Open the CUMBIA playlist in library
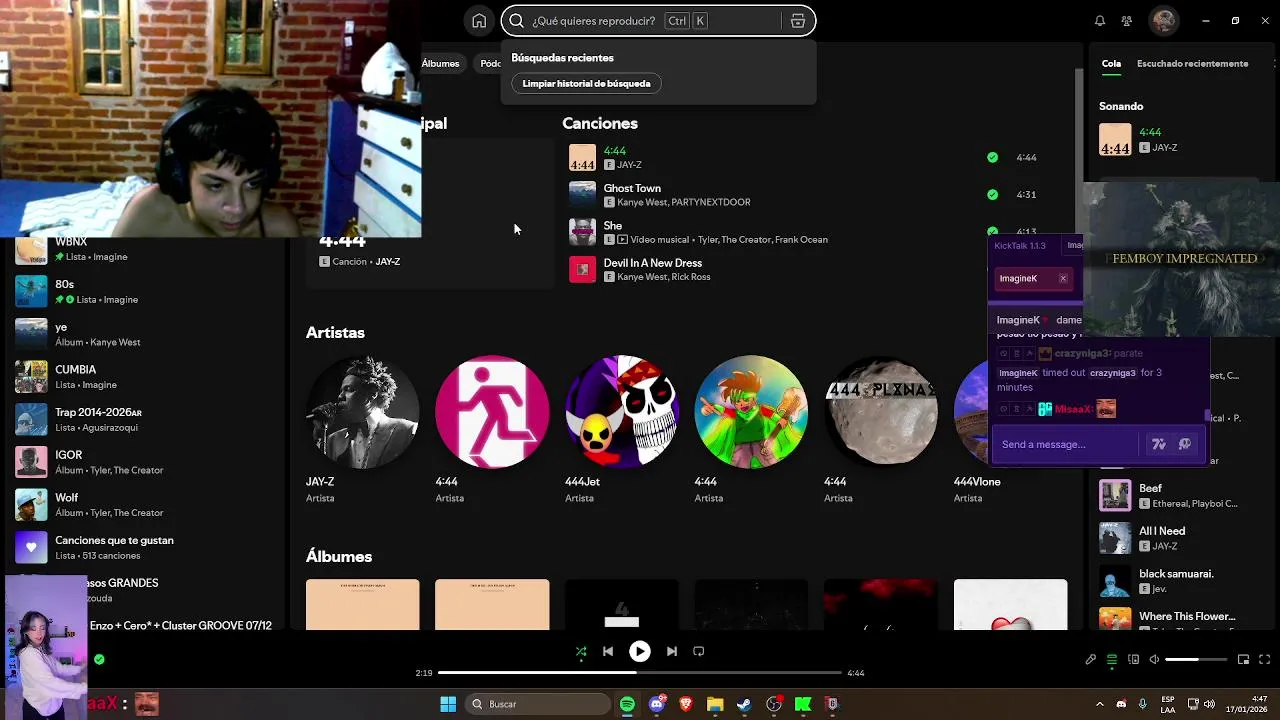Screen dimensions: 1280x720 [x=145, y=377]
